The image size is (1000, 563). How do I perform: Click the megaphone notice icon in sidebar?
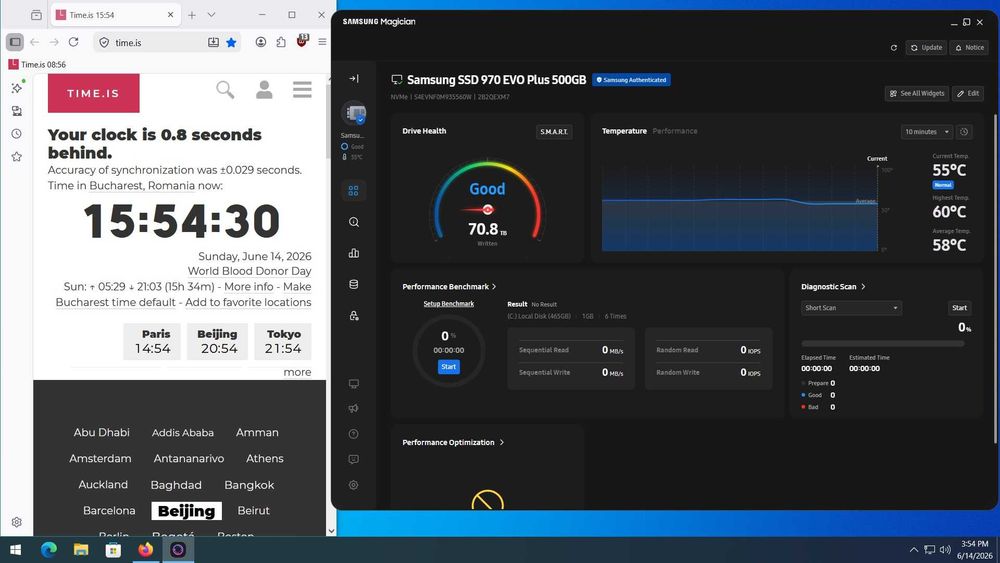[354, 409]
